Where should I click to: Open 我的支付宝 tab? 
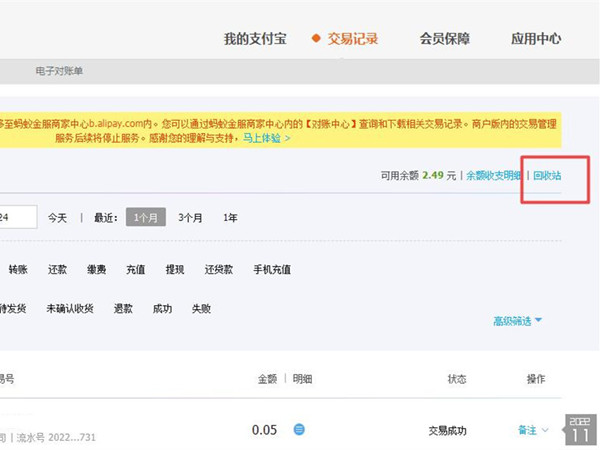[255, 39]
